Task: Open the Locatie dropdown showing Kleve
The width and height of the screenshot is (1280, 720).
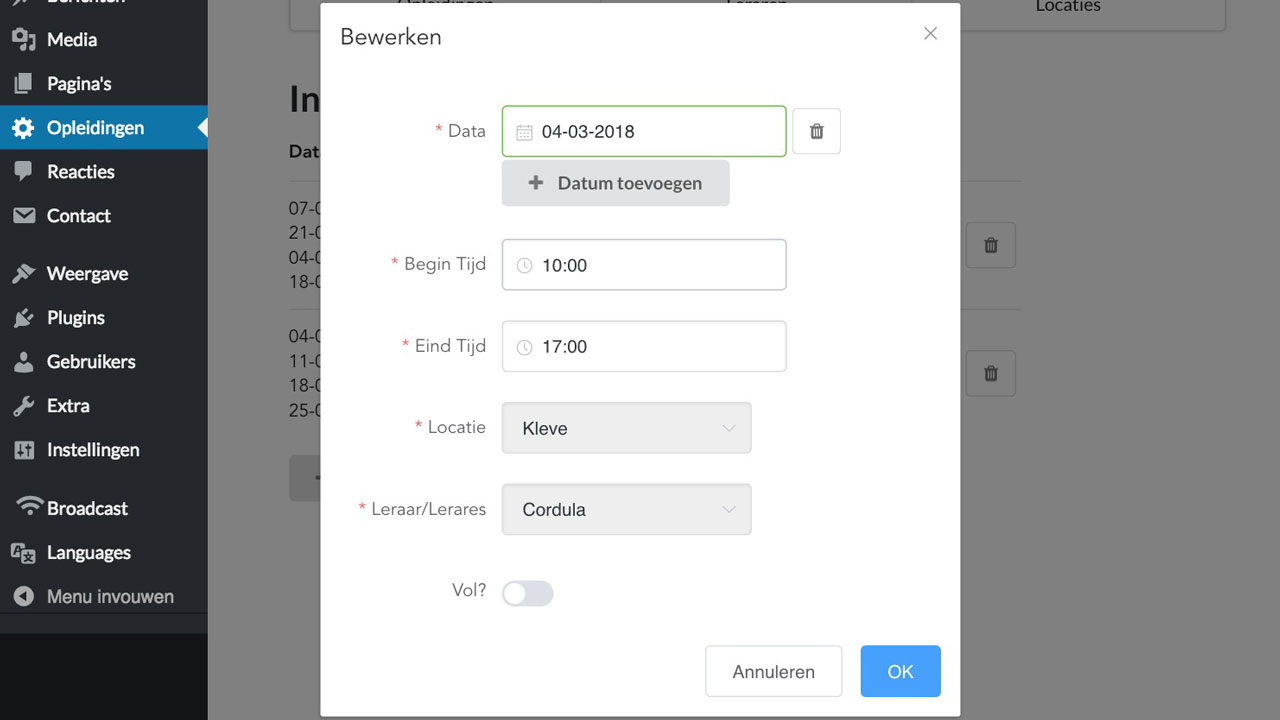Action: point(626,428)
